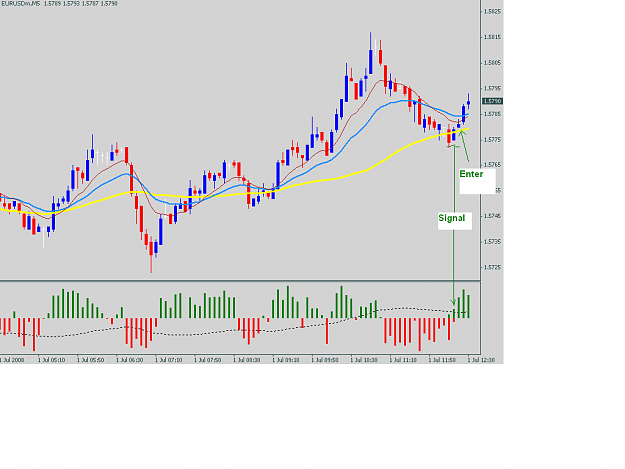The image size is (625, 469).
Task: Click the 1 Jul 05:10 time label
Action: point(51,360)
